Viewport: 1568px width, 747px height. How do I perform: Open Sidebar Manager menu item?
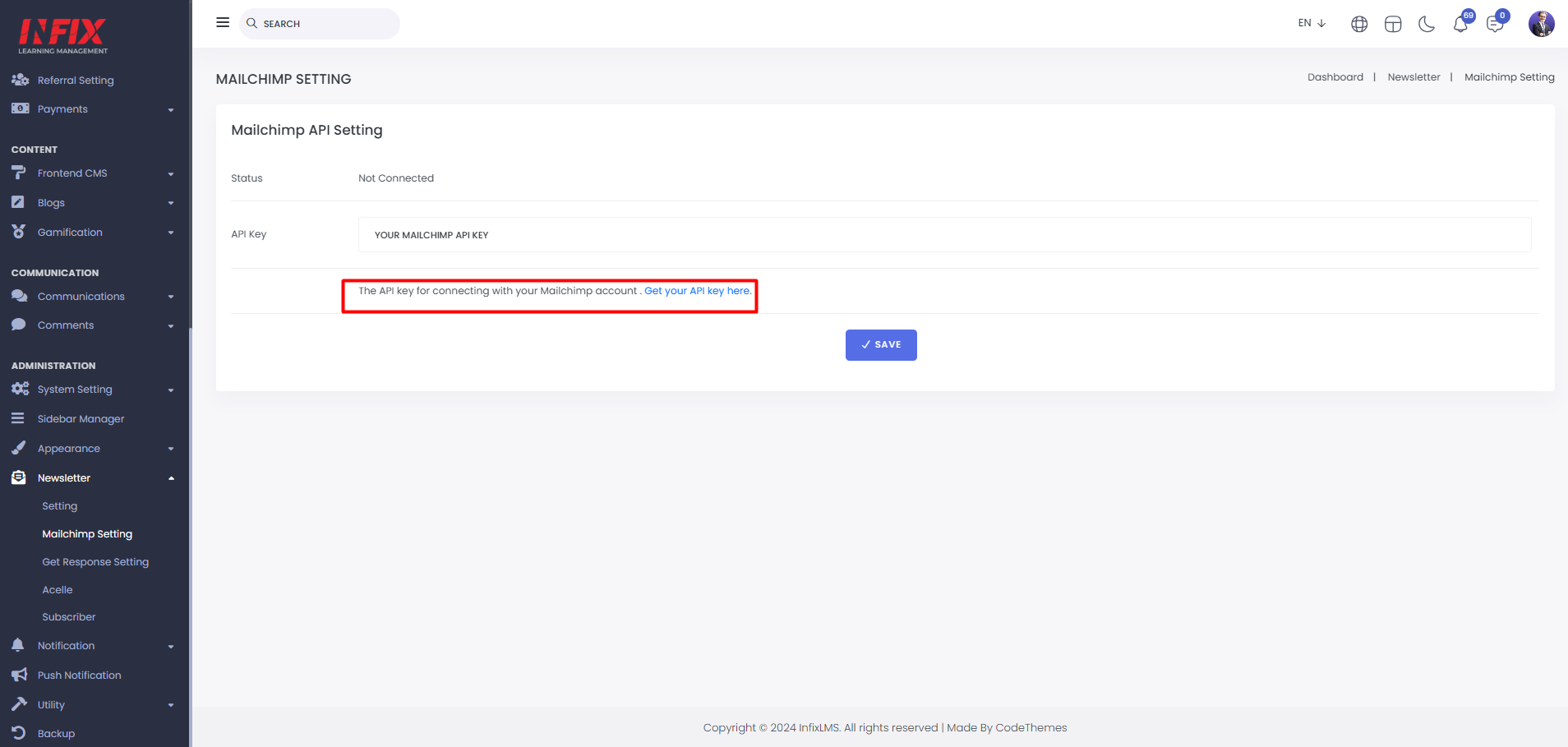81,419
